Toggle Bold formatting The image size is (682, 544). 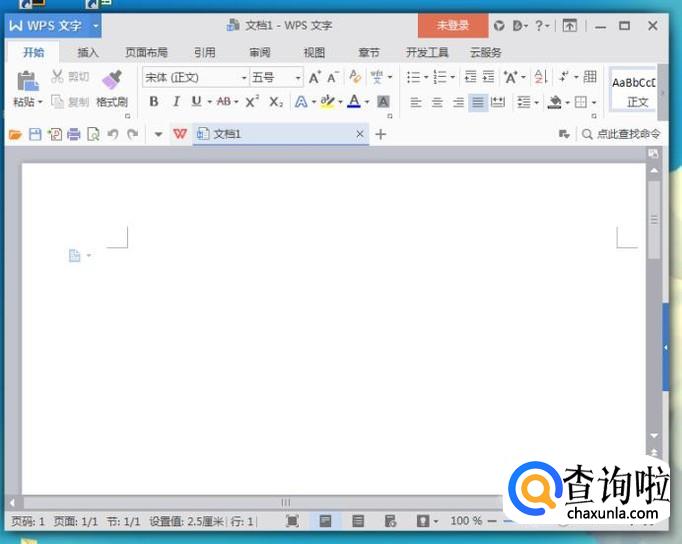(x=154, y=102)
